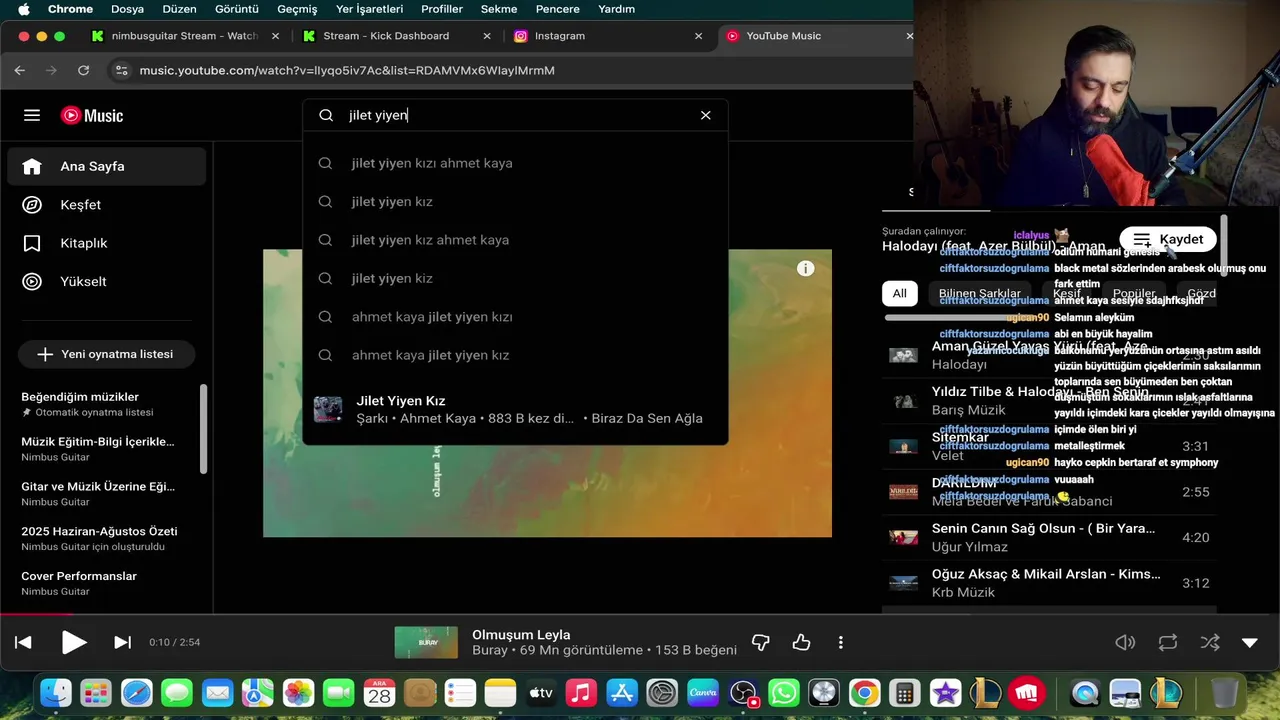Toggle the volume mute icon

click(x=1125, y=642)
